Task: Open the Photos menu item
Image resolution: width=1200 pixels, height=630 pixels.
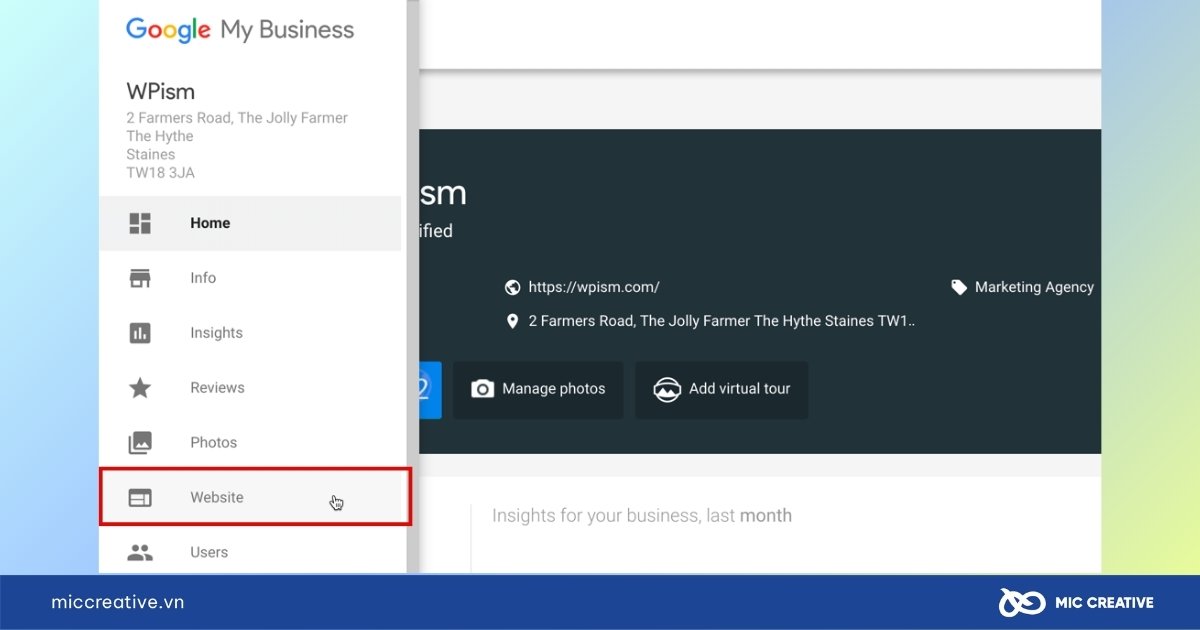Action: point(250,442)
